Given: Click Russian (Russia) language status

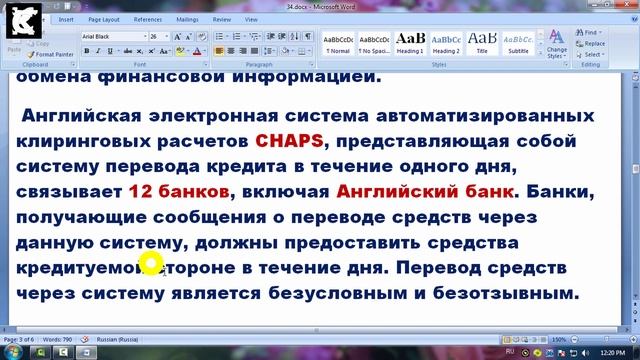Looking at the screenshot, I should click(x=117, y=340).
